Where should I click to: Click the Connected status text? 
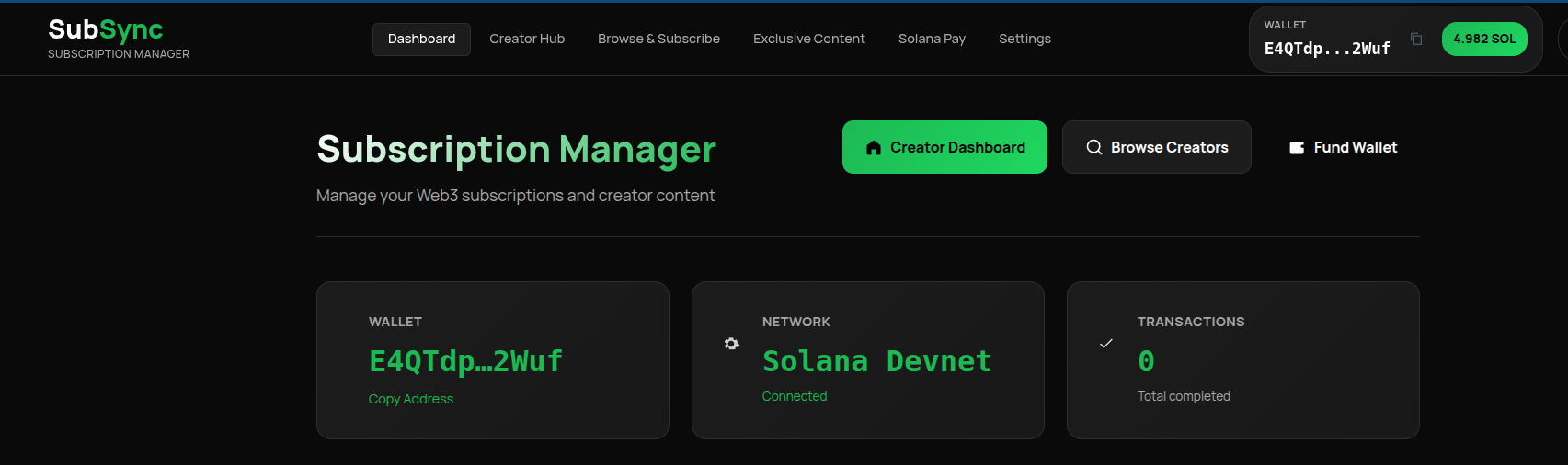tap(795, 396)
